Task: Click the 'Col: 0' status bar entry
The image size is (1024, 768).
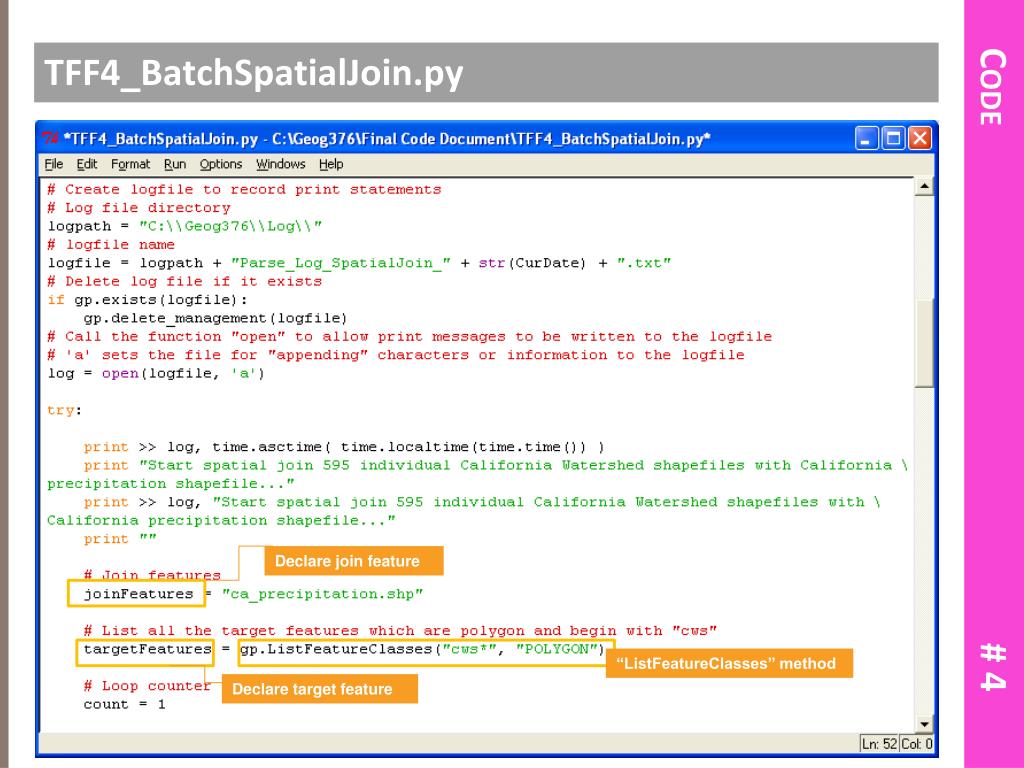Action: 917,744
